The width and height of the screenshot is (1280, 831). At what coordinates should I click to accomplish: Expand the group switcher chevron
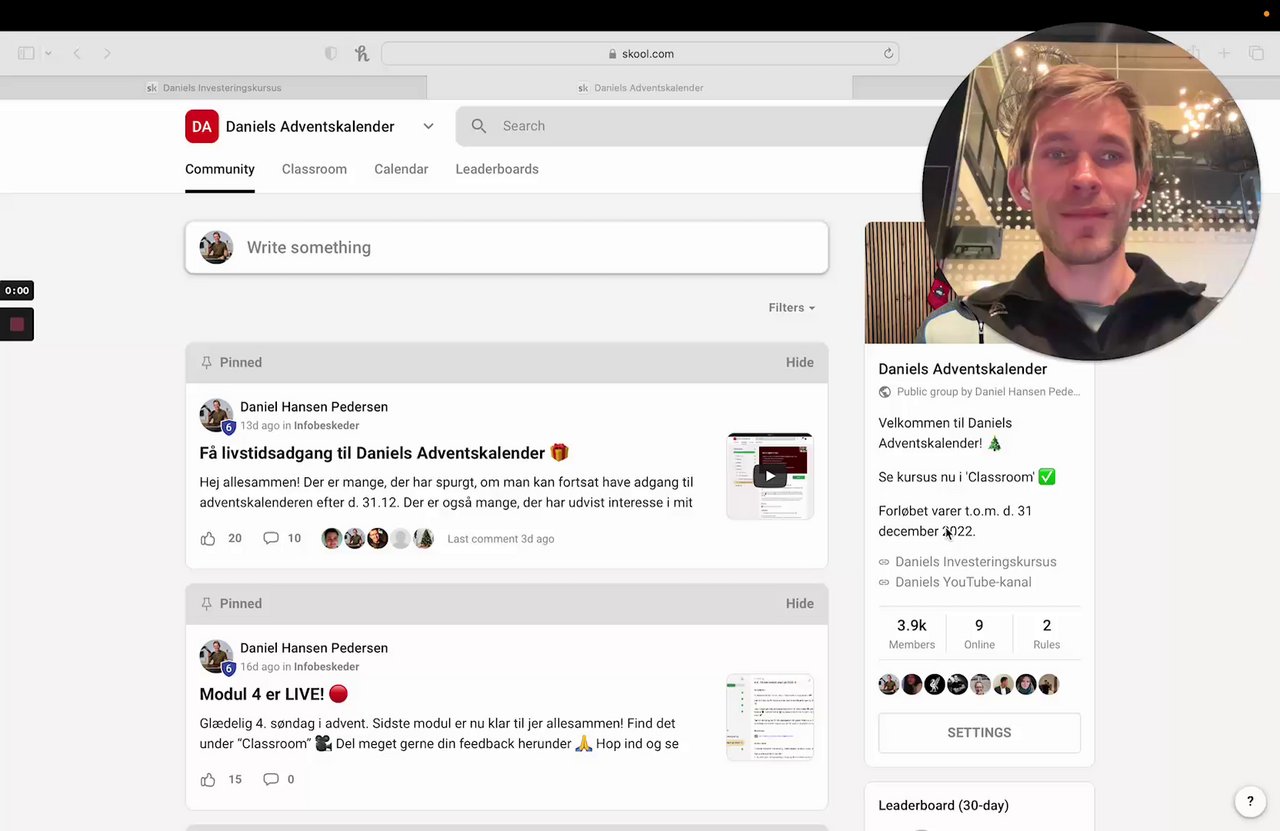point(428,126)
